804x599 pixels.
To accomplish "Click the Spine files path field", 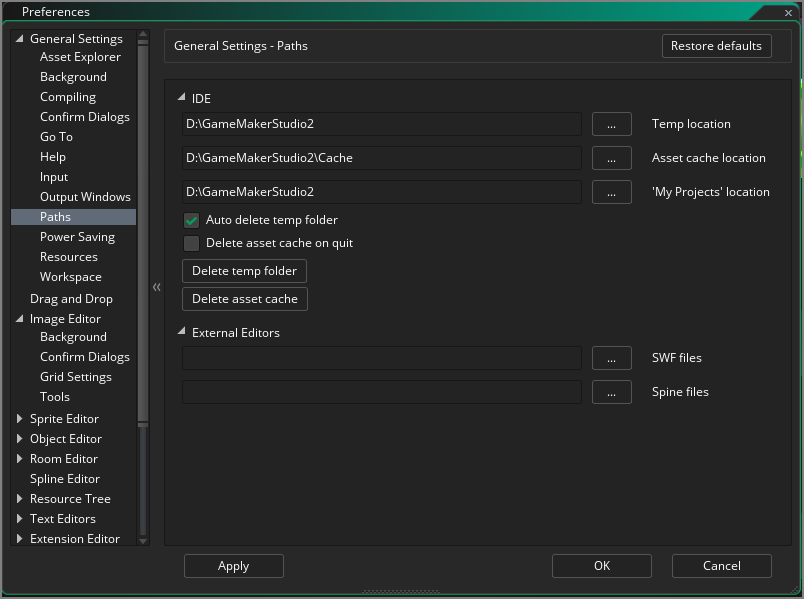I will [x=381, y=392].
